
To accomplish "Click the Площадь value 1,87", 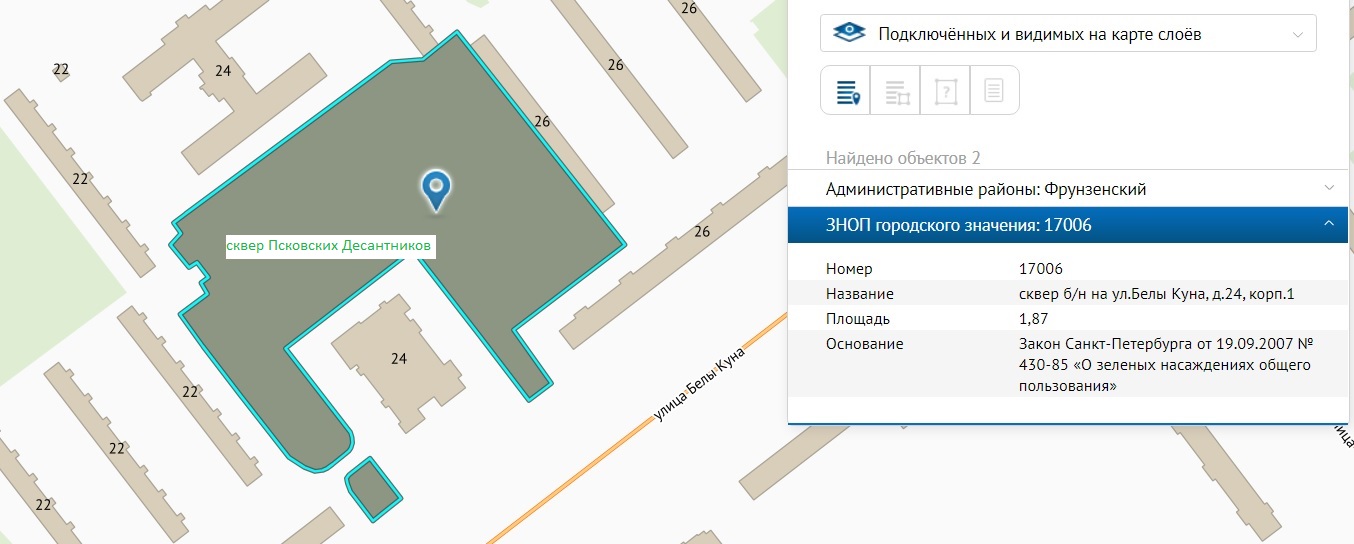I will pyautogui.click(x=1035, y=319).
